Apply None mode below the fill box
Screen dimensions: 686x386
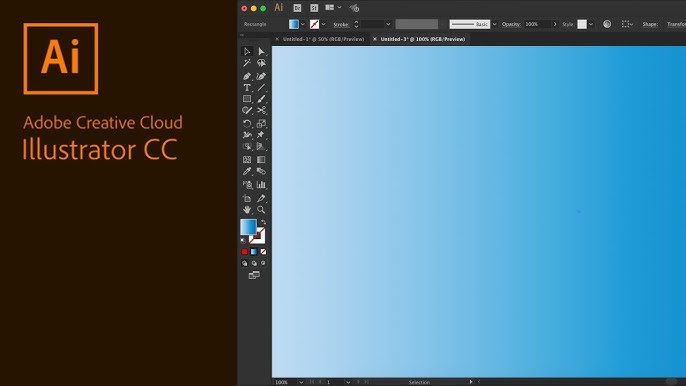pos(263,252)
